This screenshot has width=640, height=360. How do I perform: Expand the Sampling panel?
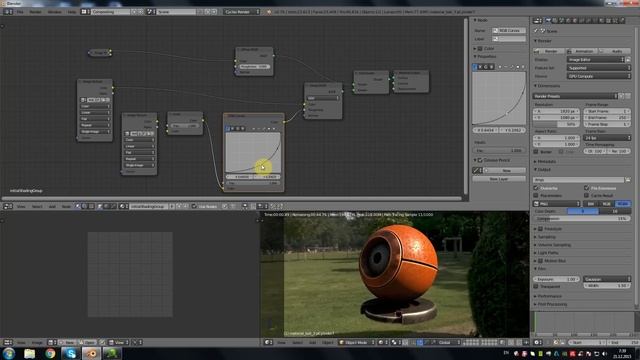(547, 237)
